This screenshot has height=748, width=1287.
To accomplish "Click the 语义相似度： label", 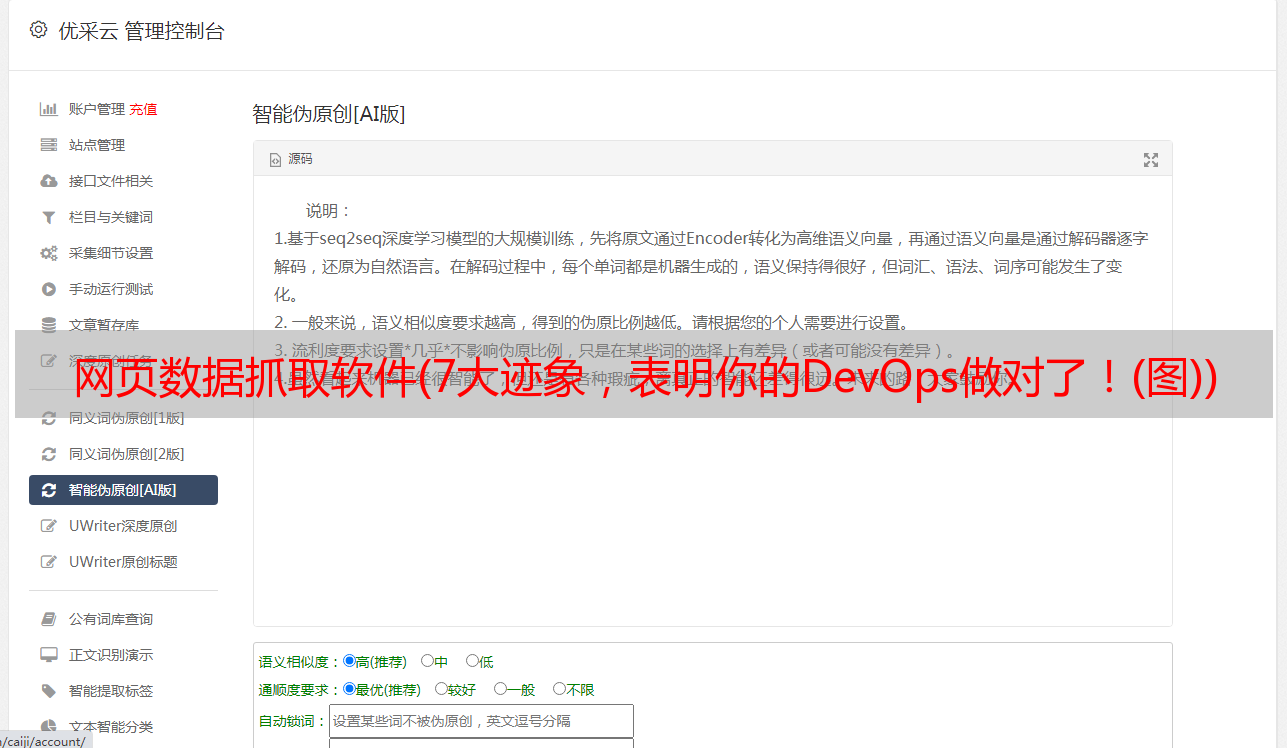I will pos(300,662).
